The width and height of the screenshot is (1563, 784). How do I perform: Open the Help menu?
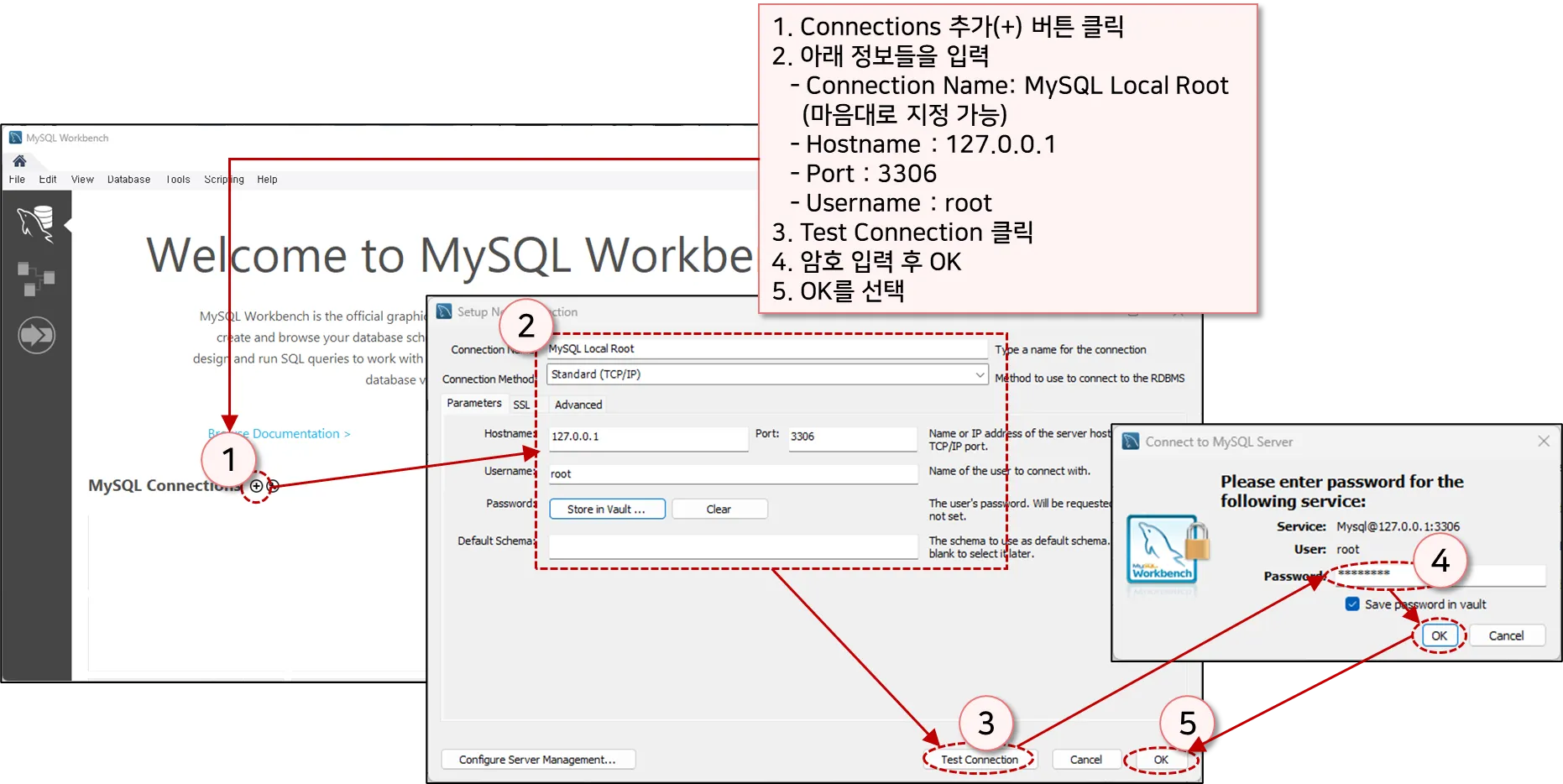click(x=267, y=180)
